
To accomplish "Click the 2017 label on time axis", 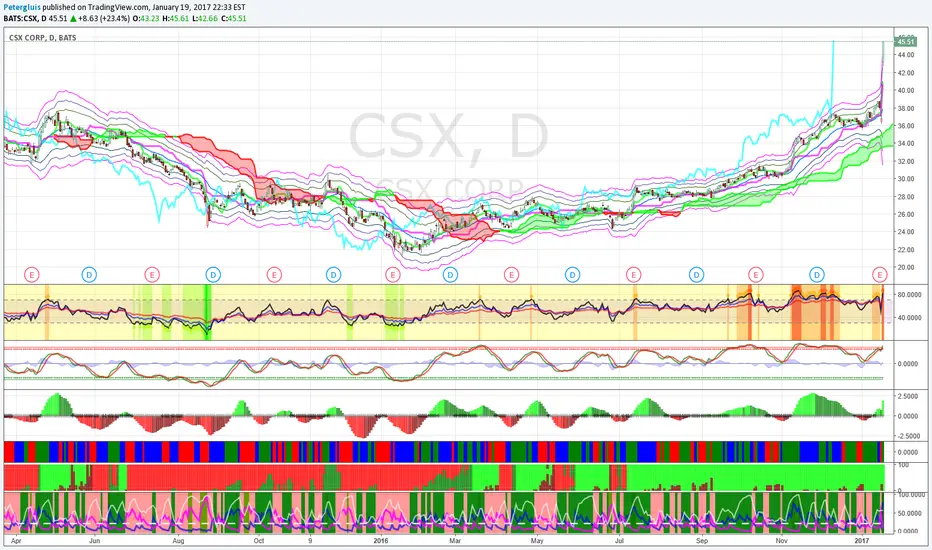I will tap(862, 541).
